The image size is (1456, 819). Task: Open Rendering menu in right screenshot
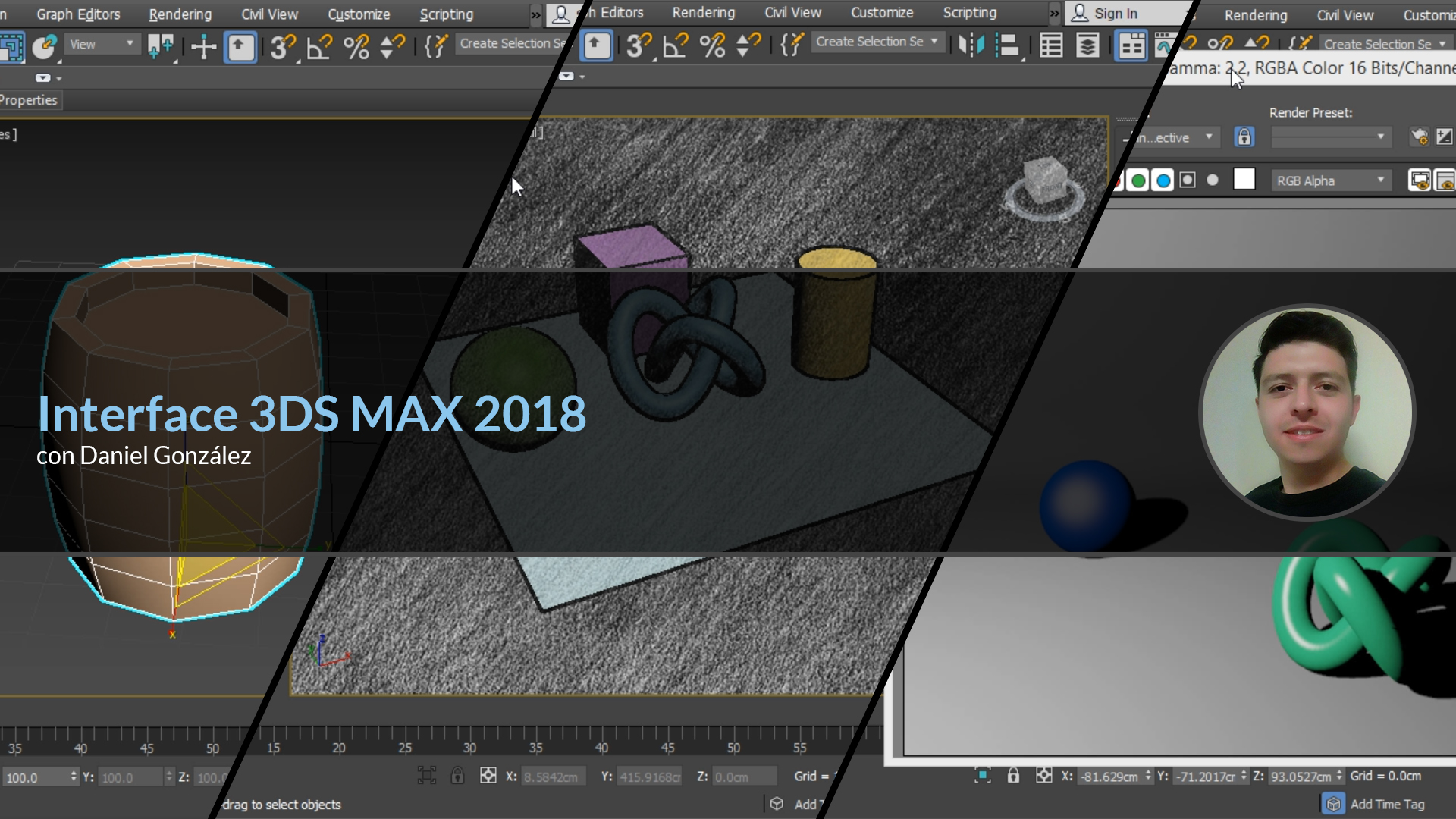tap(1256, 15)
